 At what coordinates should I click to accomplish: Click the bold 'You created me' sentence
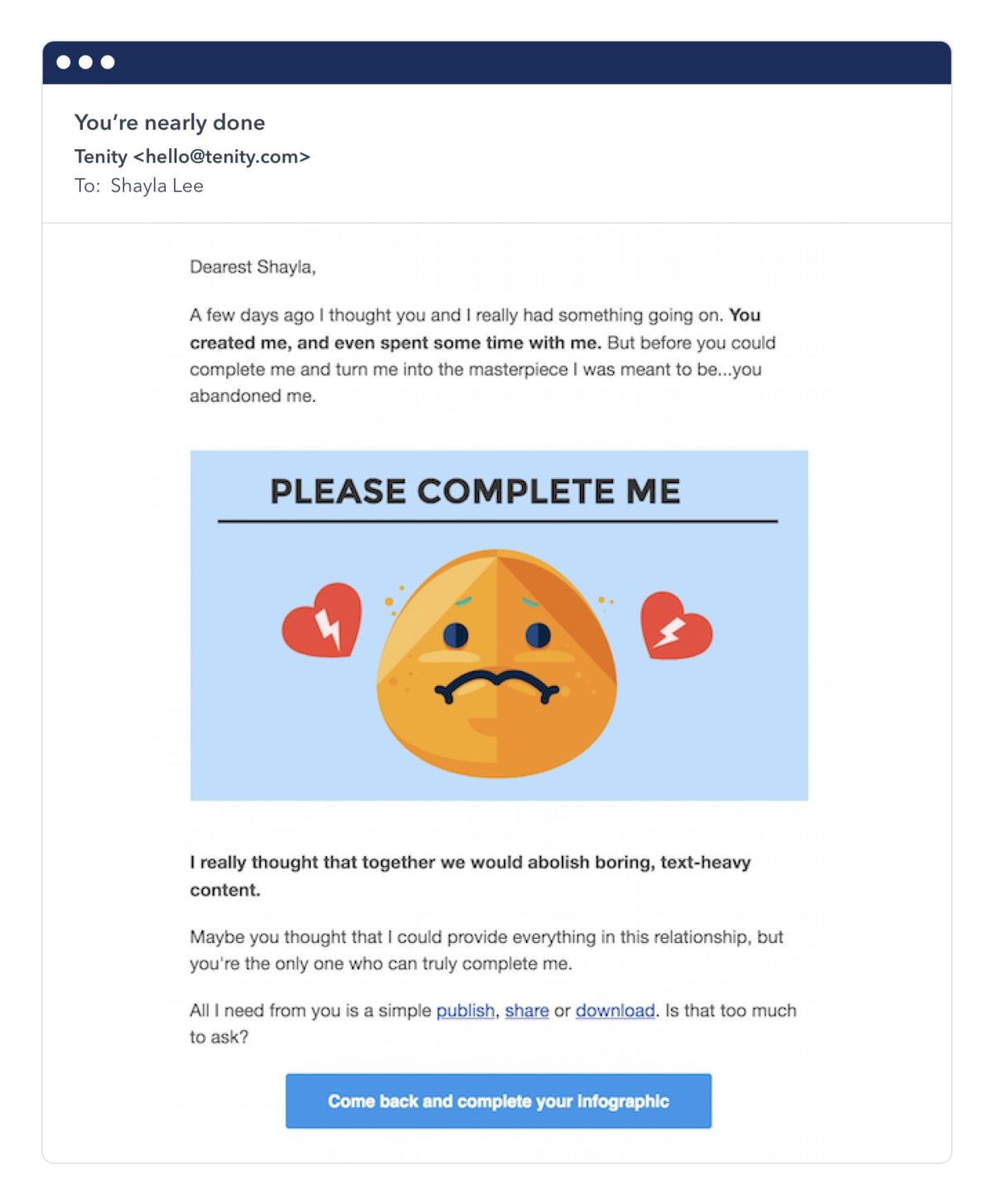[x=396, y=342]
